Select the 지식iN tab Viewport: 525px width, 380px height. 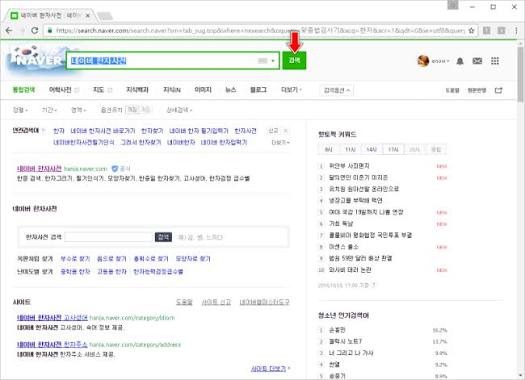172,90
